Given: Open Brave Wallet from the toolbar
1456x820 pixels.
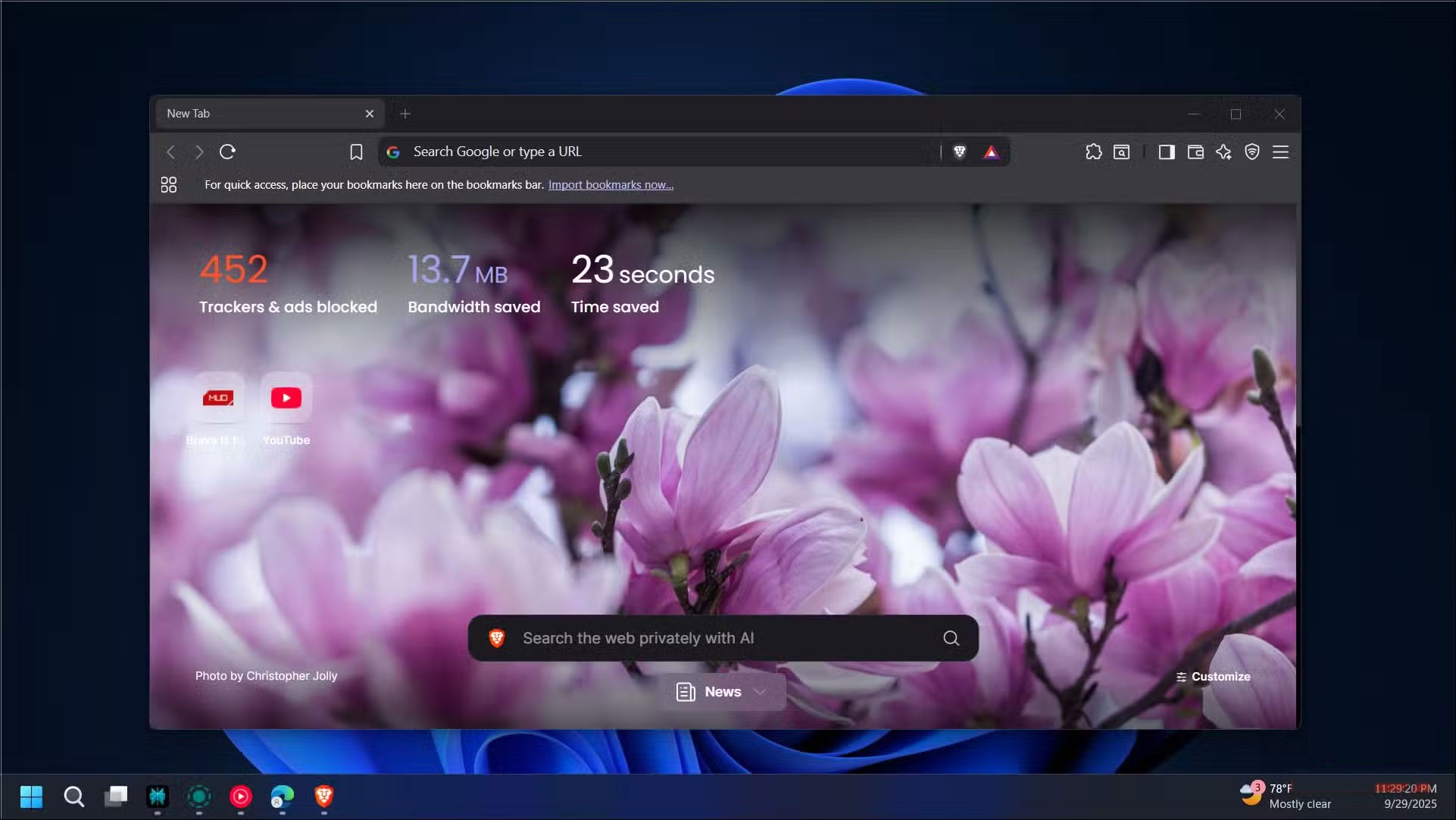Looking at the screenshot, I should pyautogui.click(x=1195, y=152).
